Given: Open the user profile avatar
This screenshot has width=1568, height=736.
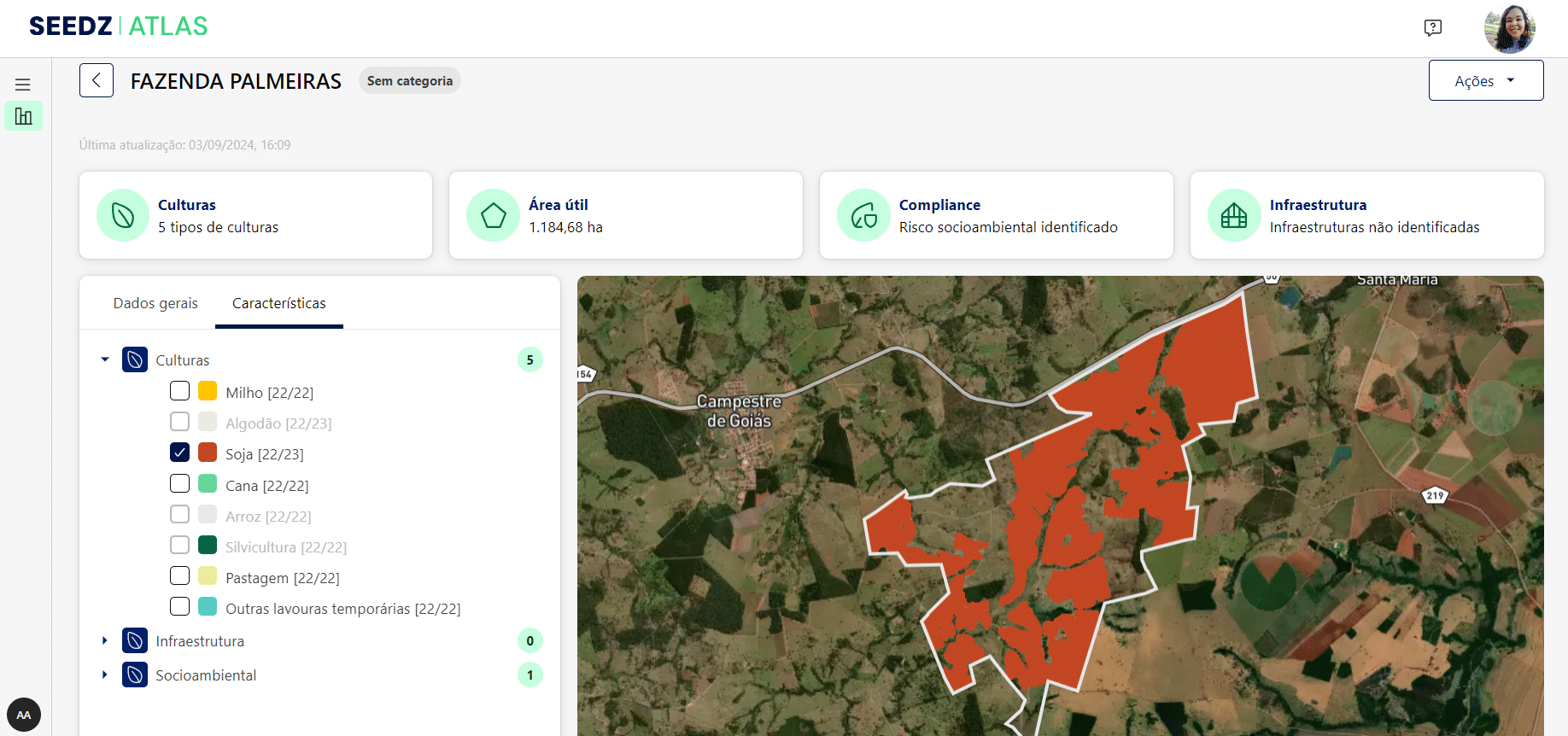Looking at the screenshot, I should [x=1510, y=28].
